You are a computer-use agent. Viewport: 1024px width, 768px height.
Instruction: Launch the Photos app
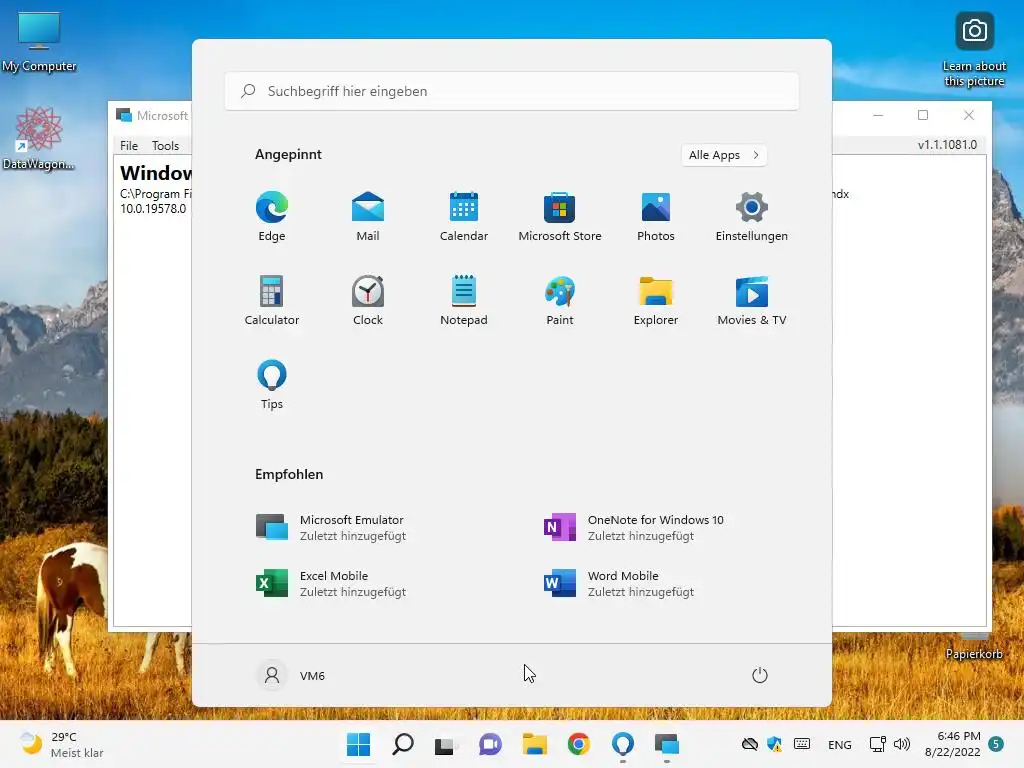[x=656, y=217]
